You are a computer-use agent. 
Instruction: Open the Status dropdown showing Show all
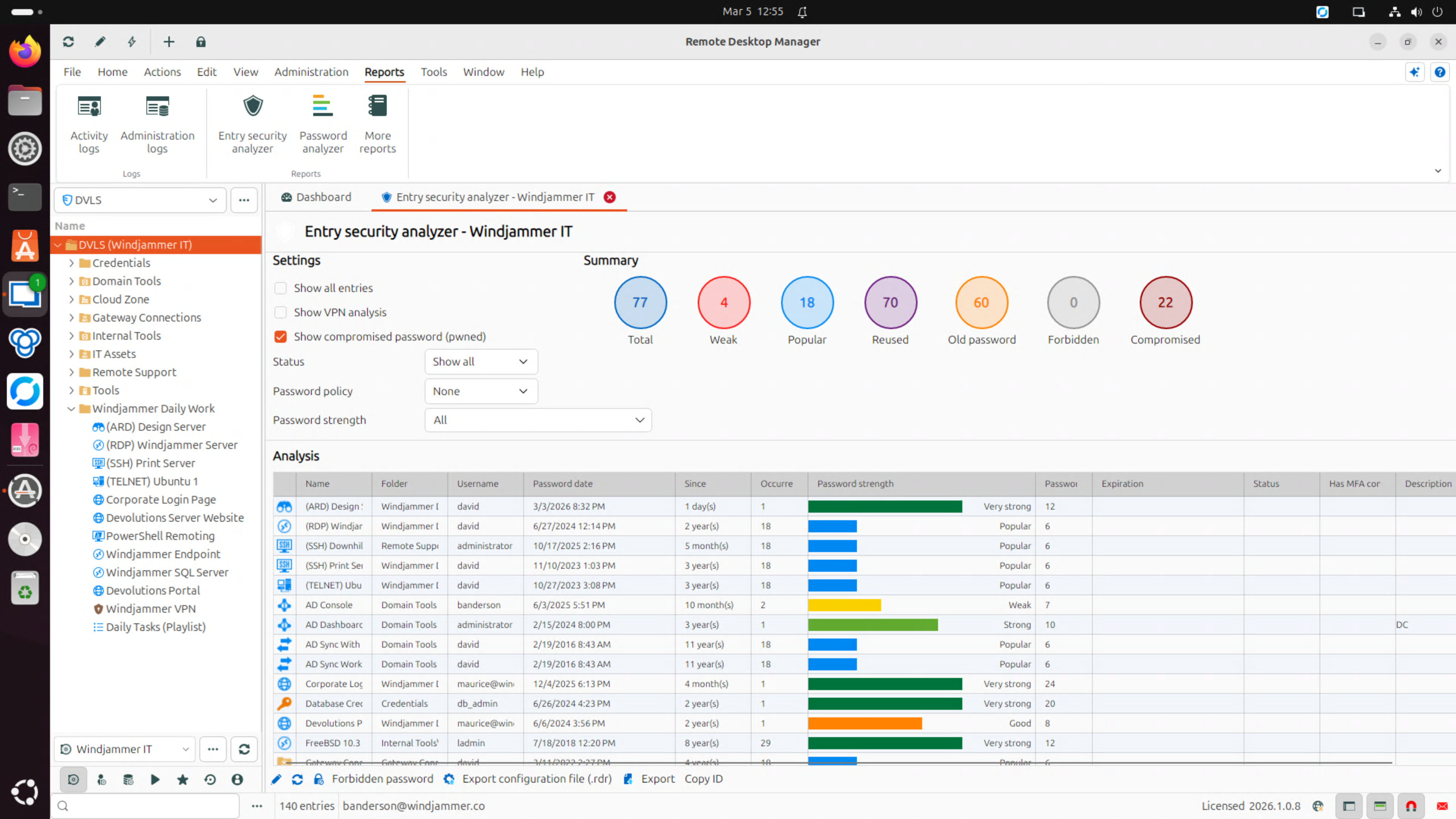(x=480, y=362)
